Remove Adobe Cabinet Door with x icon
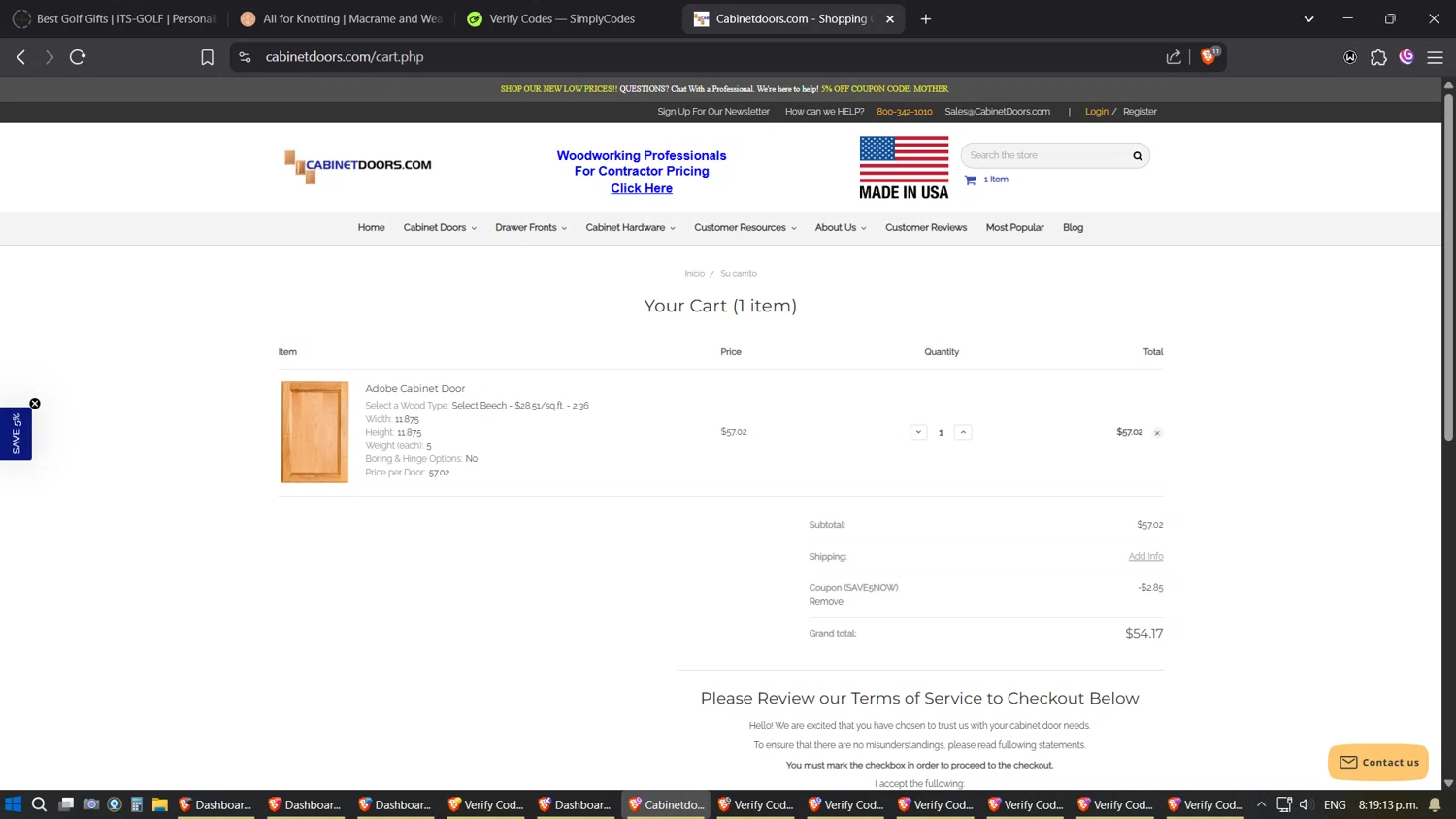Screen dimensions: 1456x819 pos(1157,433)
